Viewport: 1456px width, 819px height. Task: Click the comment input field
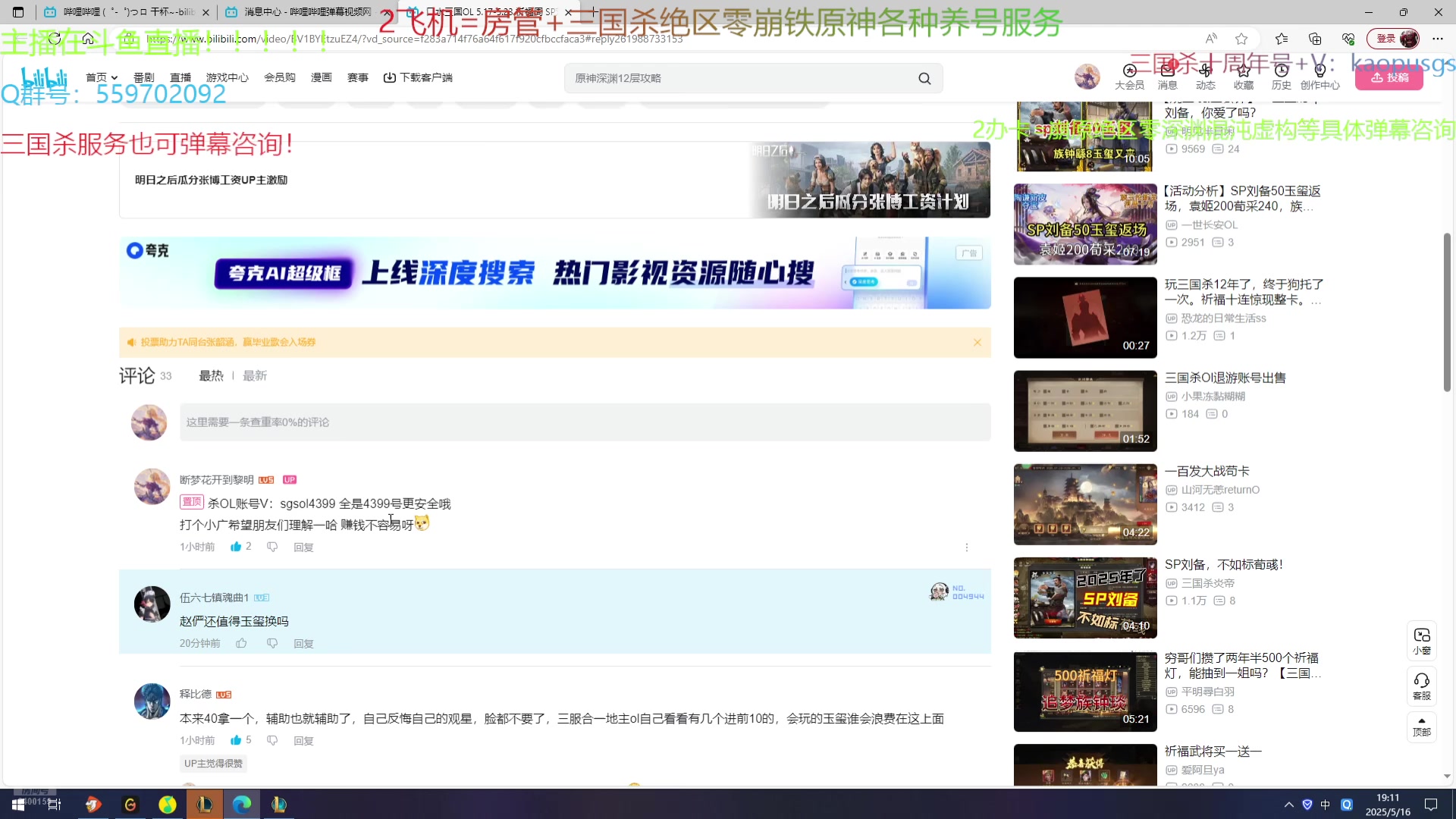(585, 422)
